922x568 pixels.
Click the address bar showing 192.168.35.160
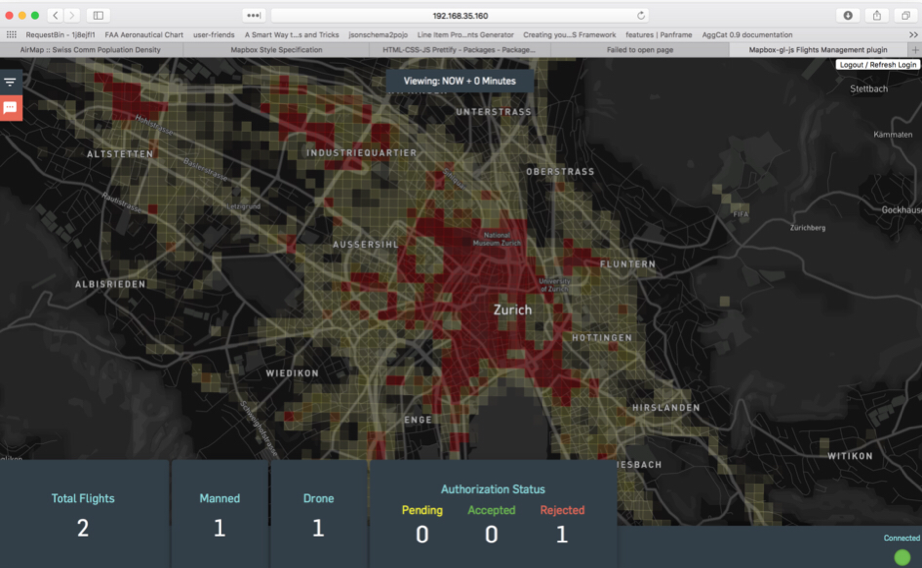460,16
